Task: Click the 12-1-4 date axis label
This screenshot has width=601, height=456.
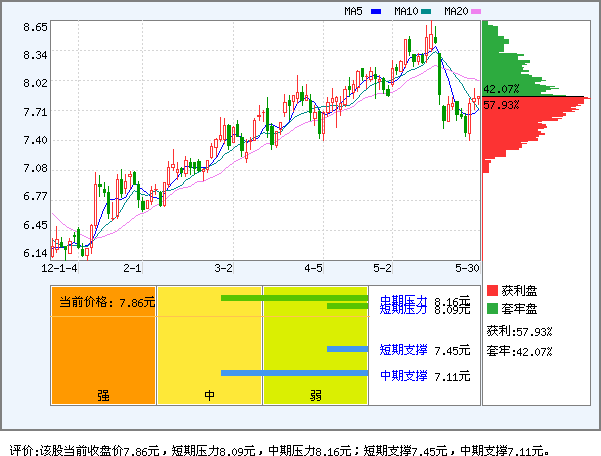Action: (59, 268)
